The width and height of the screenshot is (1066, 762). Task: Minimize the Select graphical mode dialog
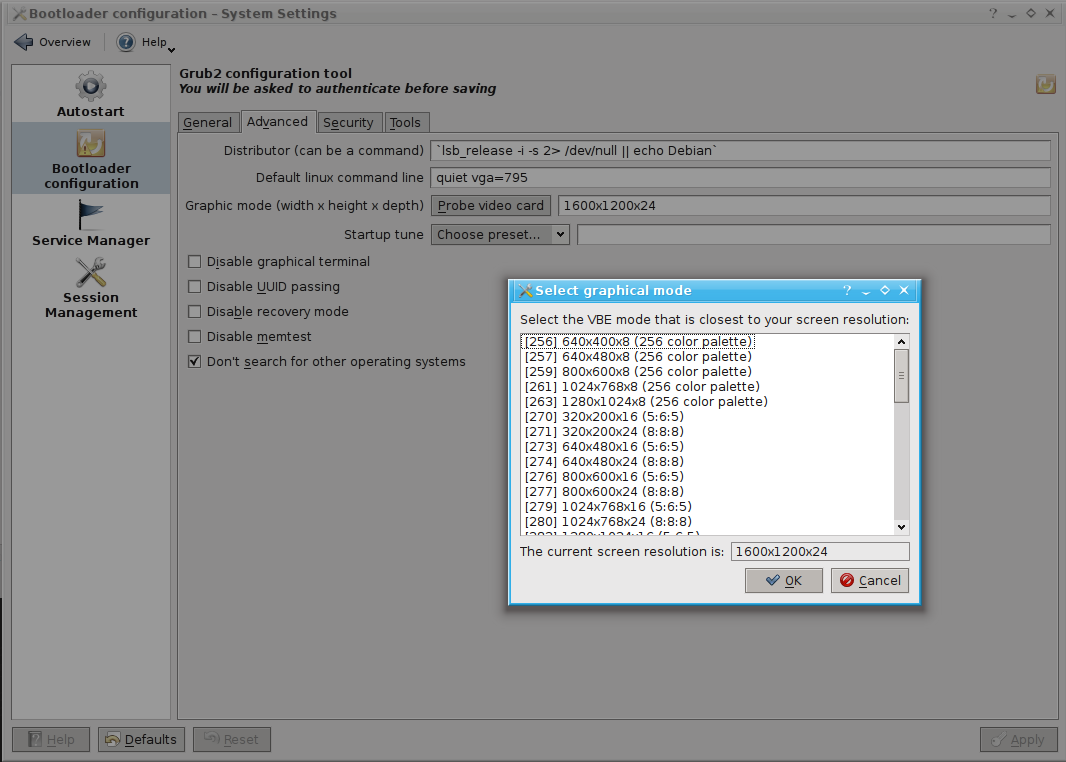[x=865, y=291]
